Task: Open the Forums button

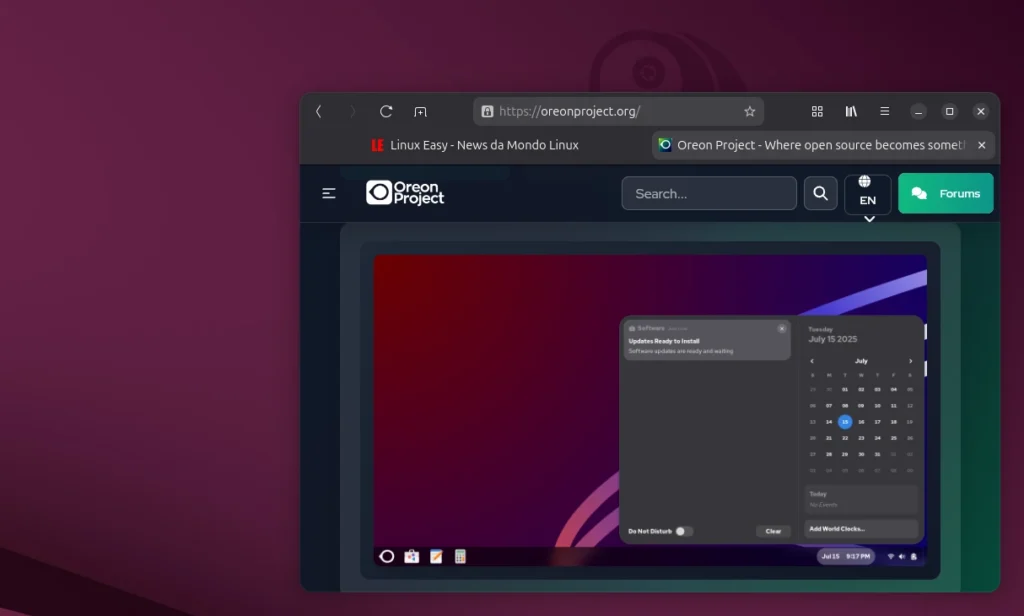Action: click(945, 194)
